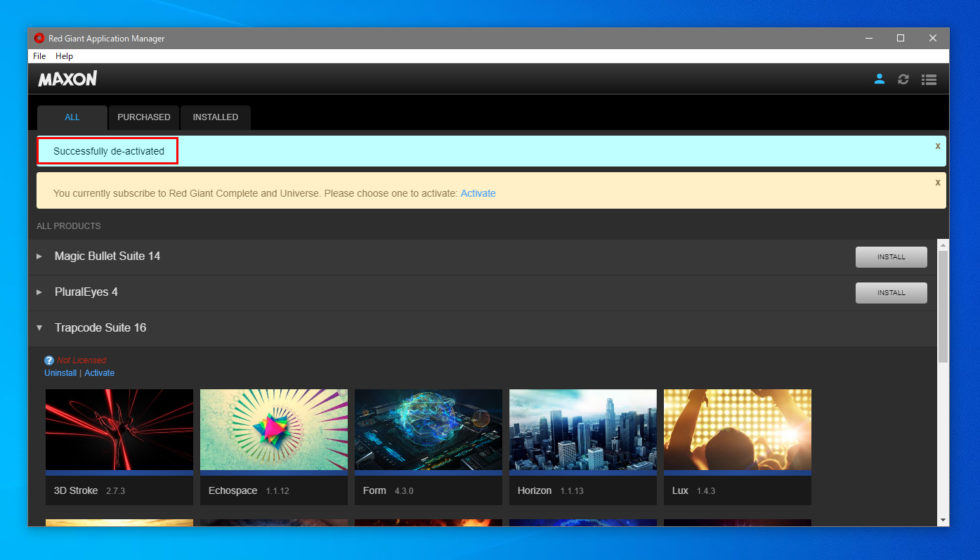
Task: Click Activate link in subscription banner
Action: point(478,194)
